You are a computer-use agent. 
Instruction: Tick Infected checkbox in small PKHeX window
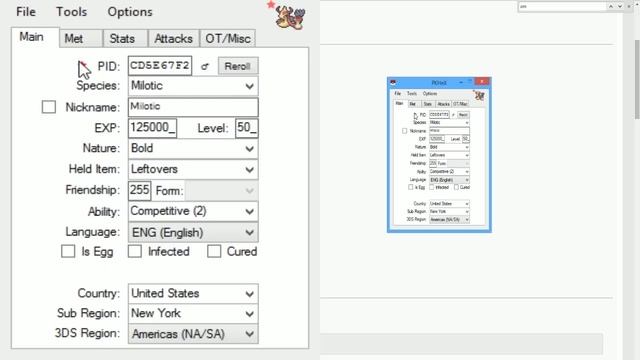click(432, 187)
